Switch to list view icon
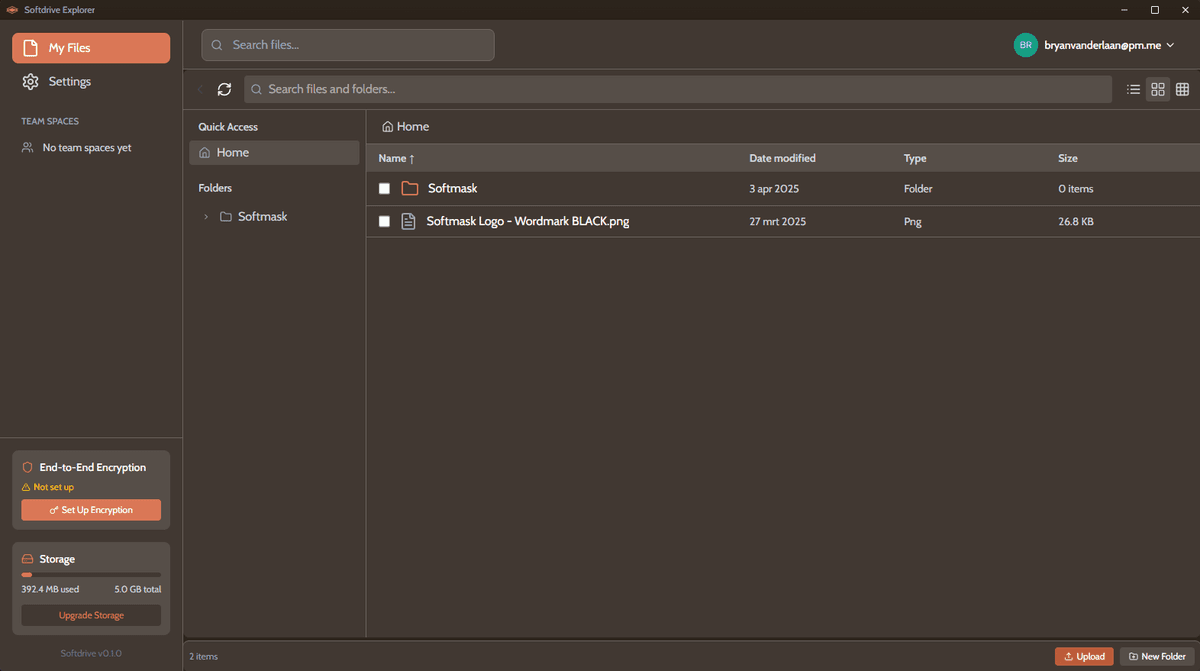 coord(1133,89)
